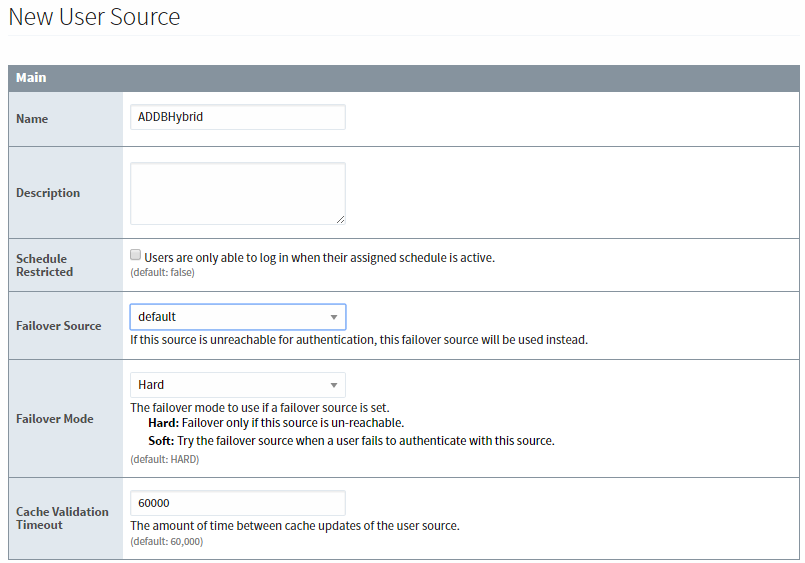Click the Description label
This screenshot has width=805, height=563.
point(48,193)
